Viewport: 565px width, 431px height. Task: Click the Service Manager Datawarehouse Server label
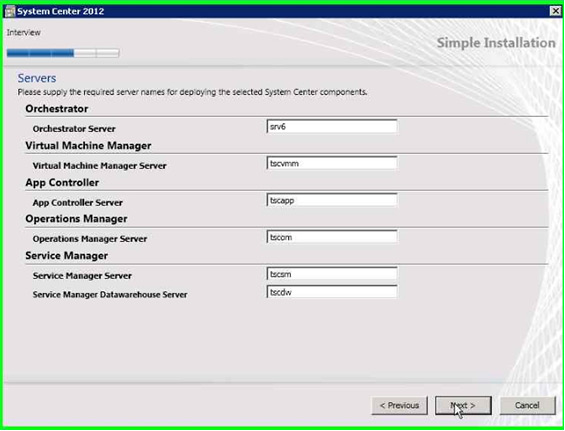click(110, 294)
